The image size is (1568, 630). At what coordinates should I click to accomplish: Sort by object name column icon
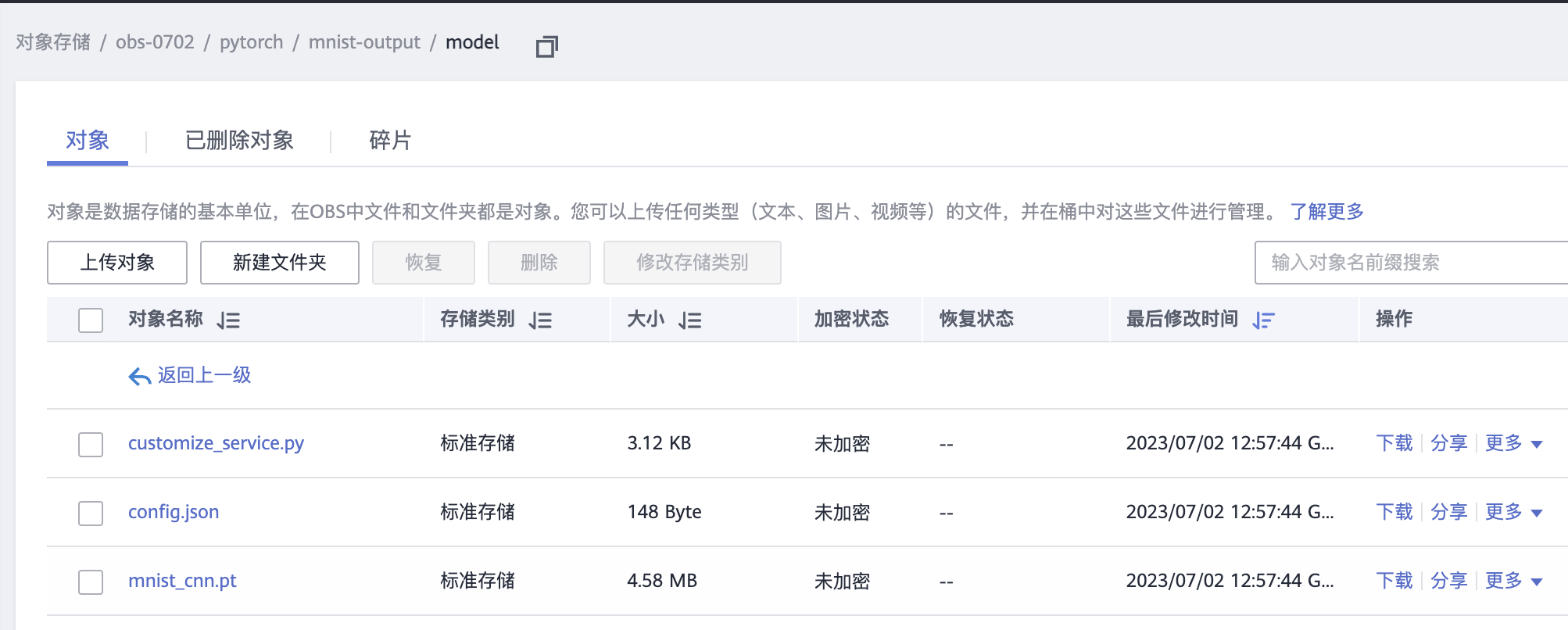tap(229, 320)
